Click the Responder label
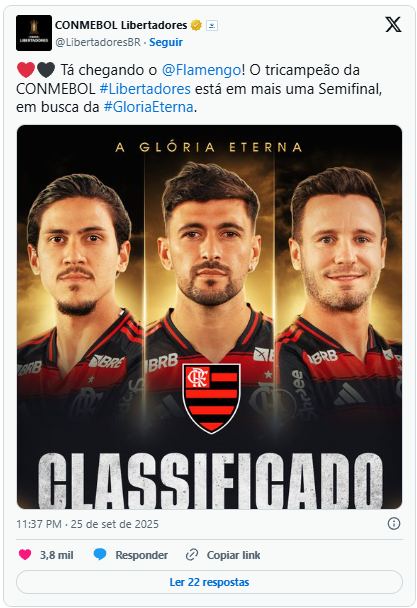This screenshot has height=608, width=417. coord(141,555)
